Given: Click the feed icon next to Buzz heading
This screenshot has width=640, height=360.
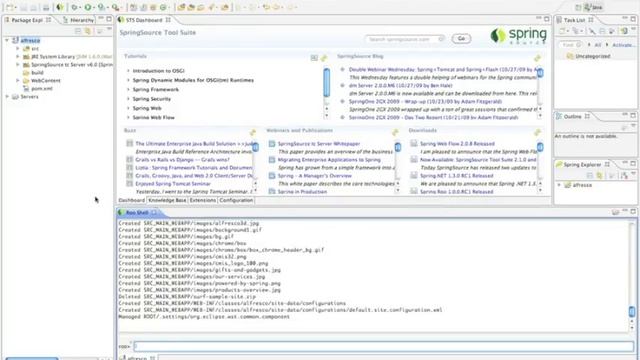Looking at the screenshot, I should point(253,132).
